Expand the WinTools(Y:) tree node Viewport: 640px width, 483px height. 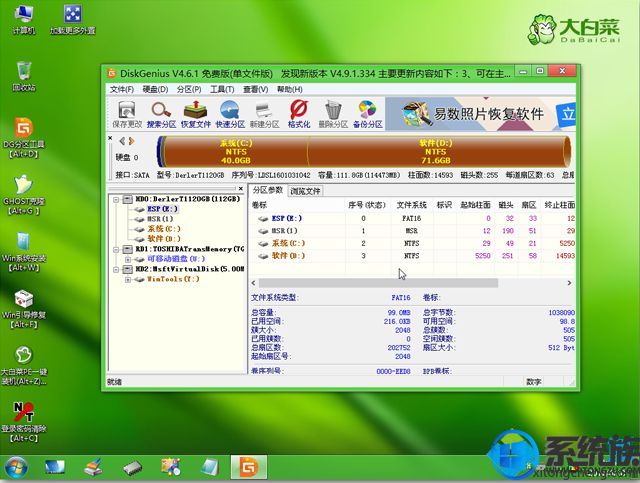[x=128, y=279]
